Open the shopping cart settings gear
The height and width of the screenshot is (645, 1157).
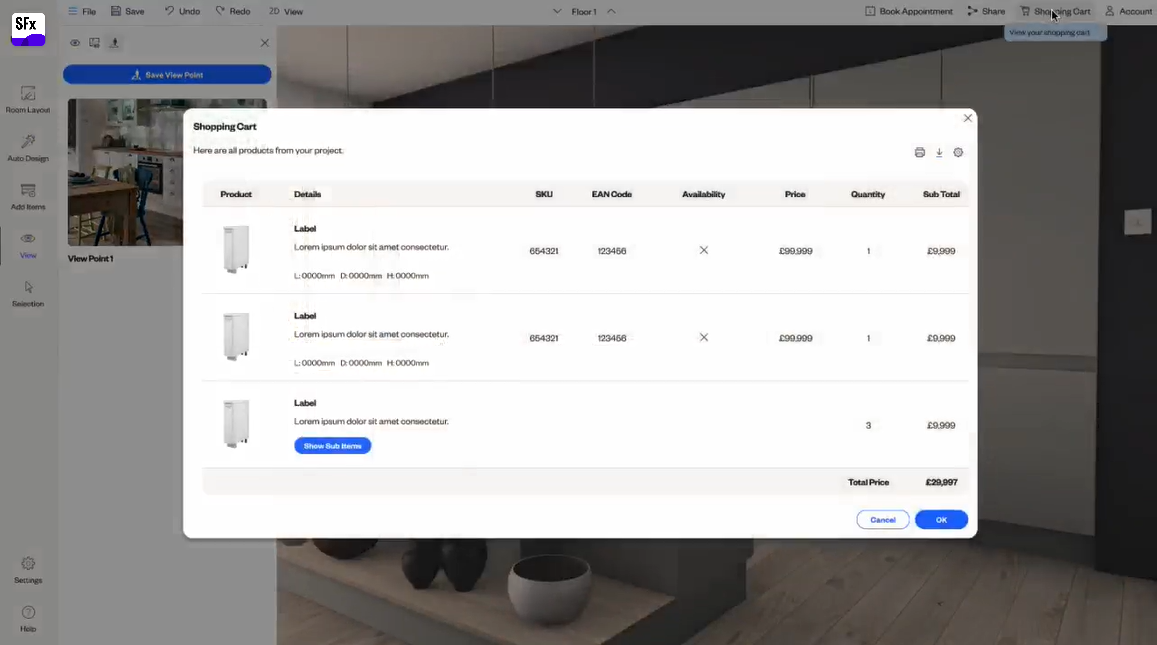tap(958, 152)
